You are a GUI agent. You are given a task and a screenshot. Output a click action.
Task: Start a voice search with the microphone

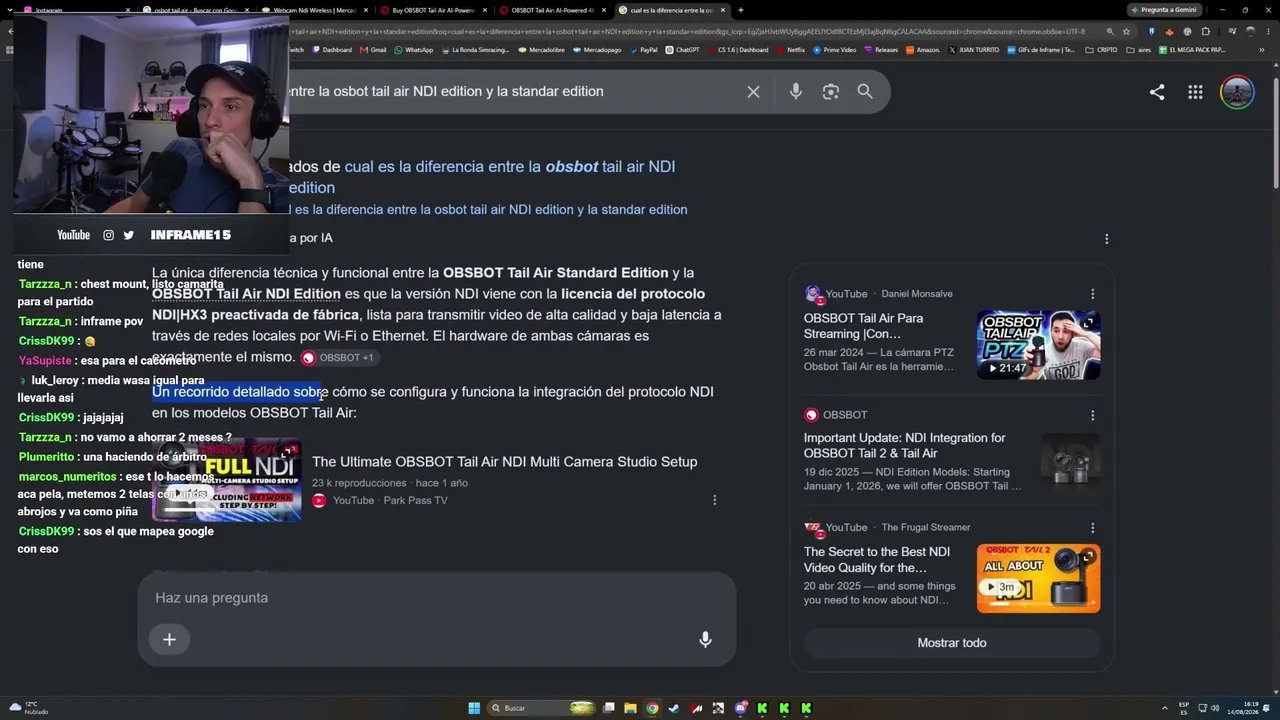point(796,92)
